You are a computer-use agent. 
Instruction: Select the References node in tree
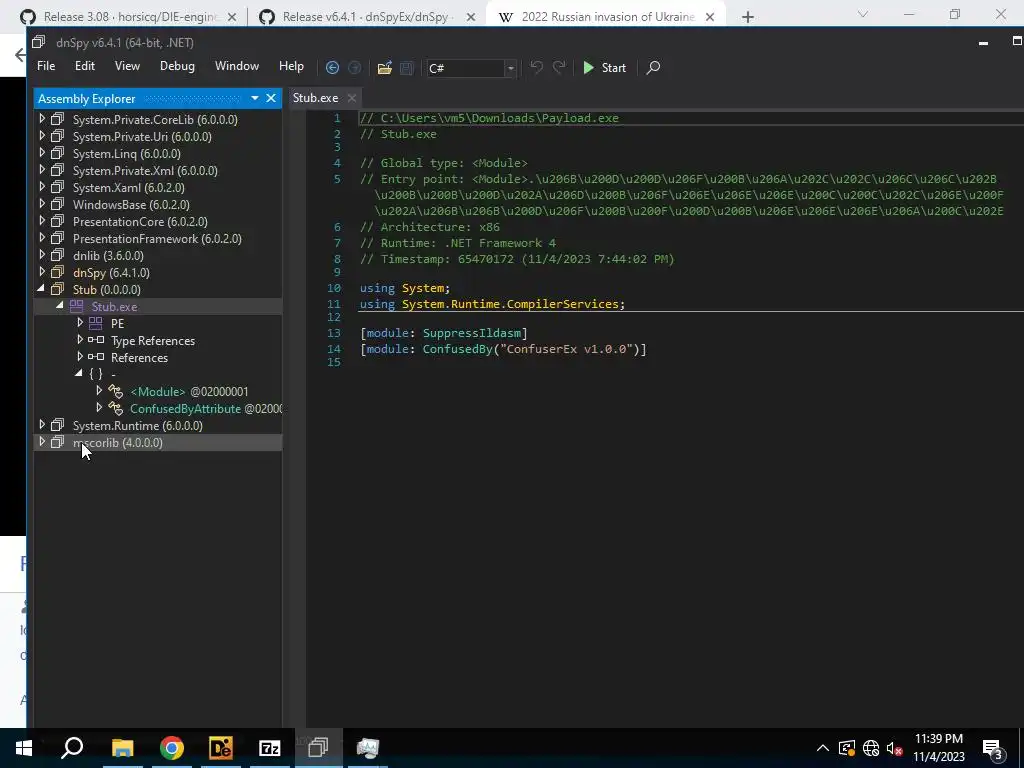[x=139, y=357]
